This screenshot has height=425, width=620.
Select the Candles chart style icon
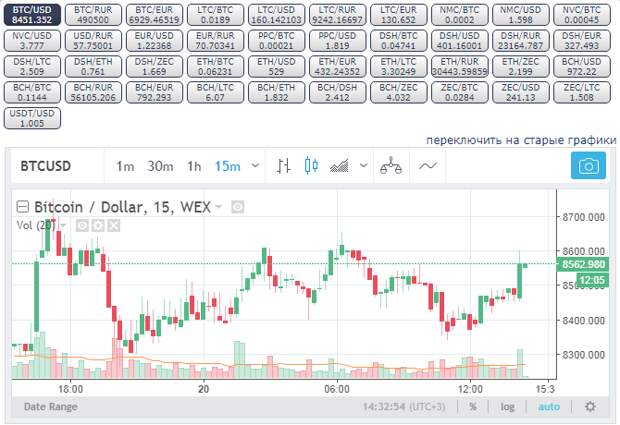tap(312, 166)
